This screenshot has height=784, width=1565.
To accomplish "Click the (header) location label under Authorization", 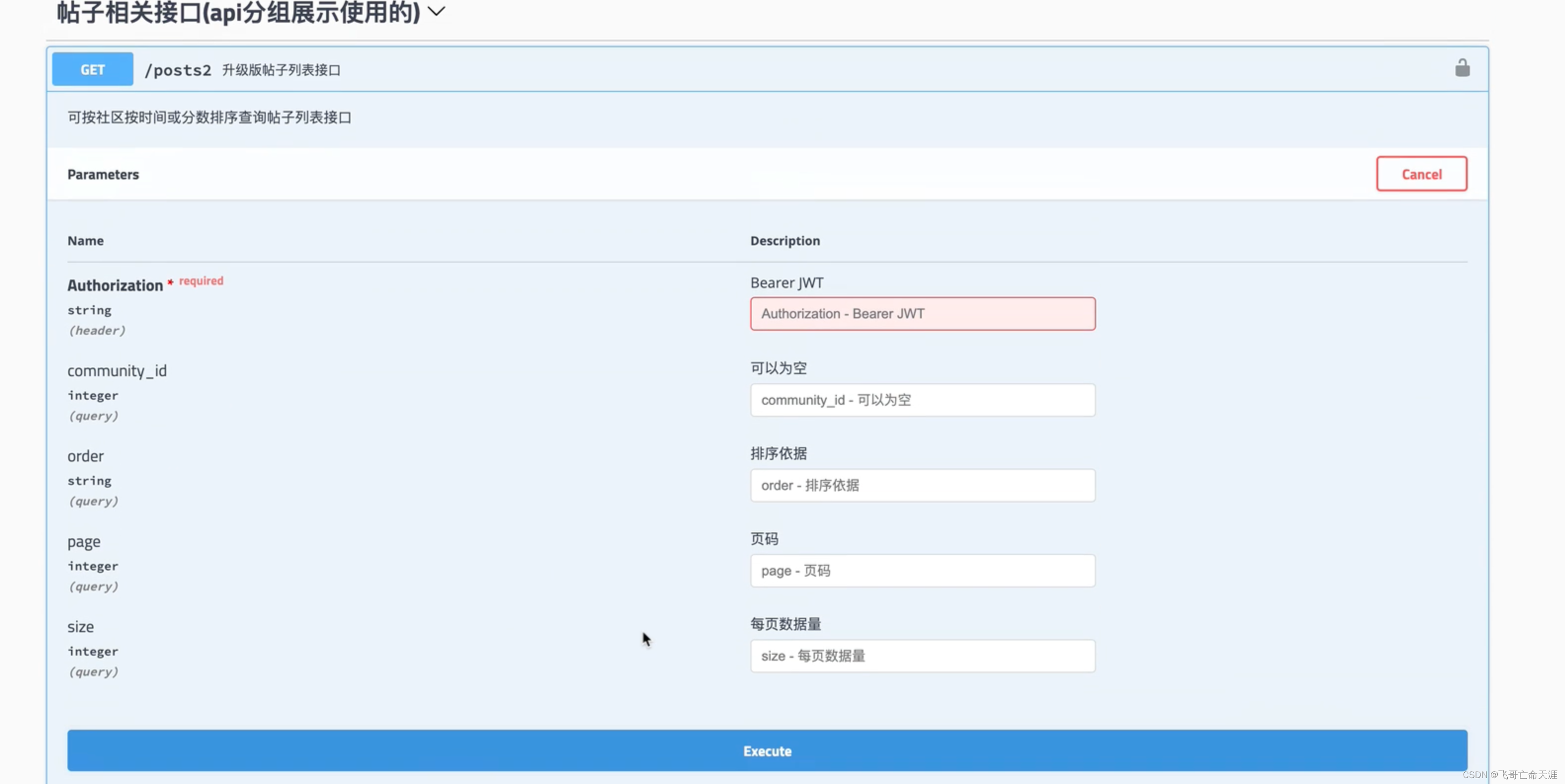I will click(97, 330).
